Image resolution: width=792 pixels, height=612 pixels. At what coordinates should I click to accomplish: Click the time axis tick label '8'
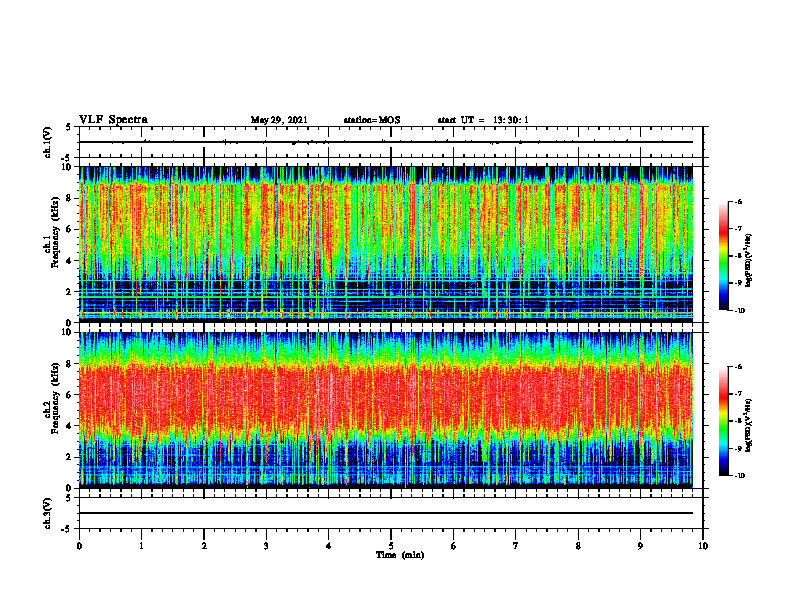pos(578,546)
